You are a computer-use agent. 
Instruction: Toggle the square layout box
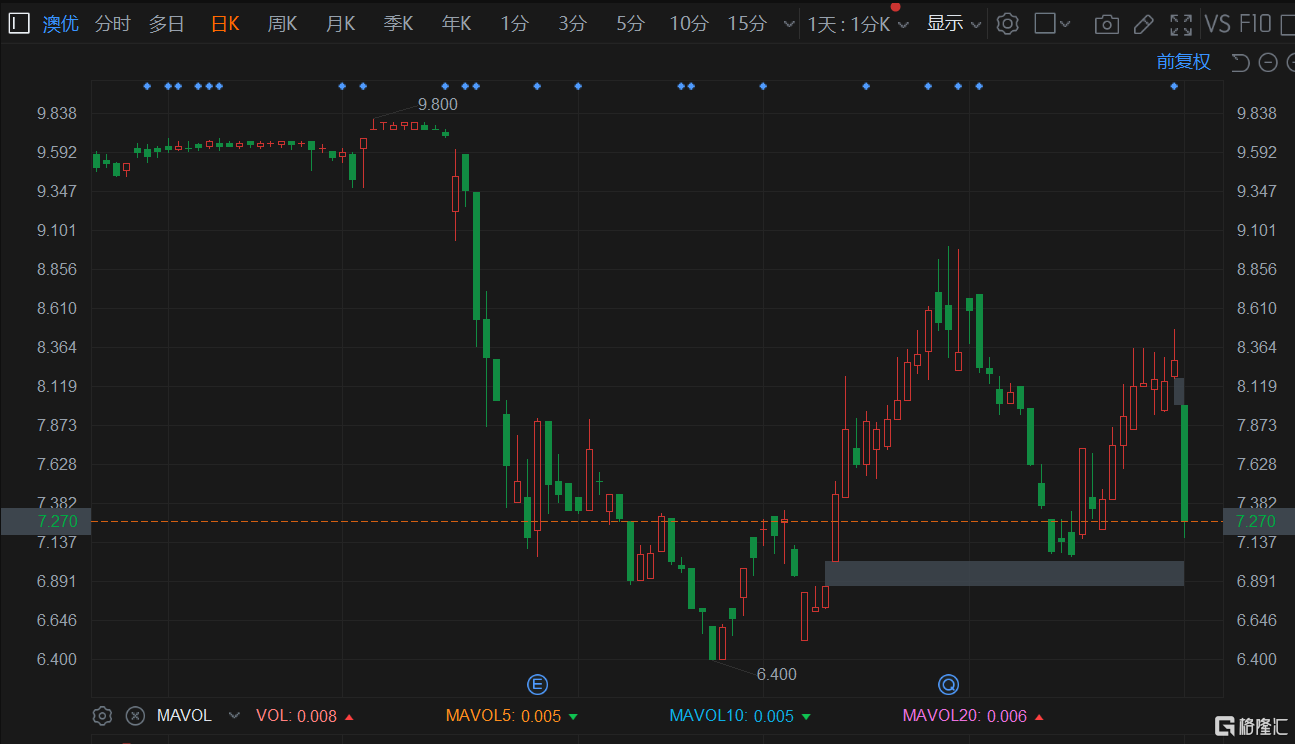(x=1045, y=24)
